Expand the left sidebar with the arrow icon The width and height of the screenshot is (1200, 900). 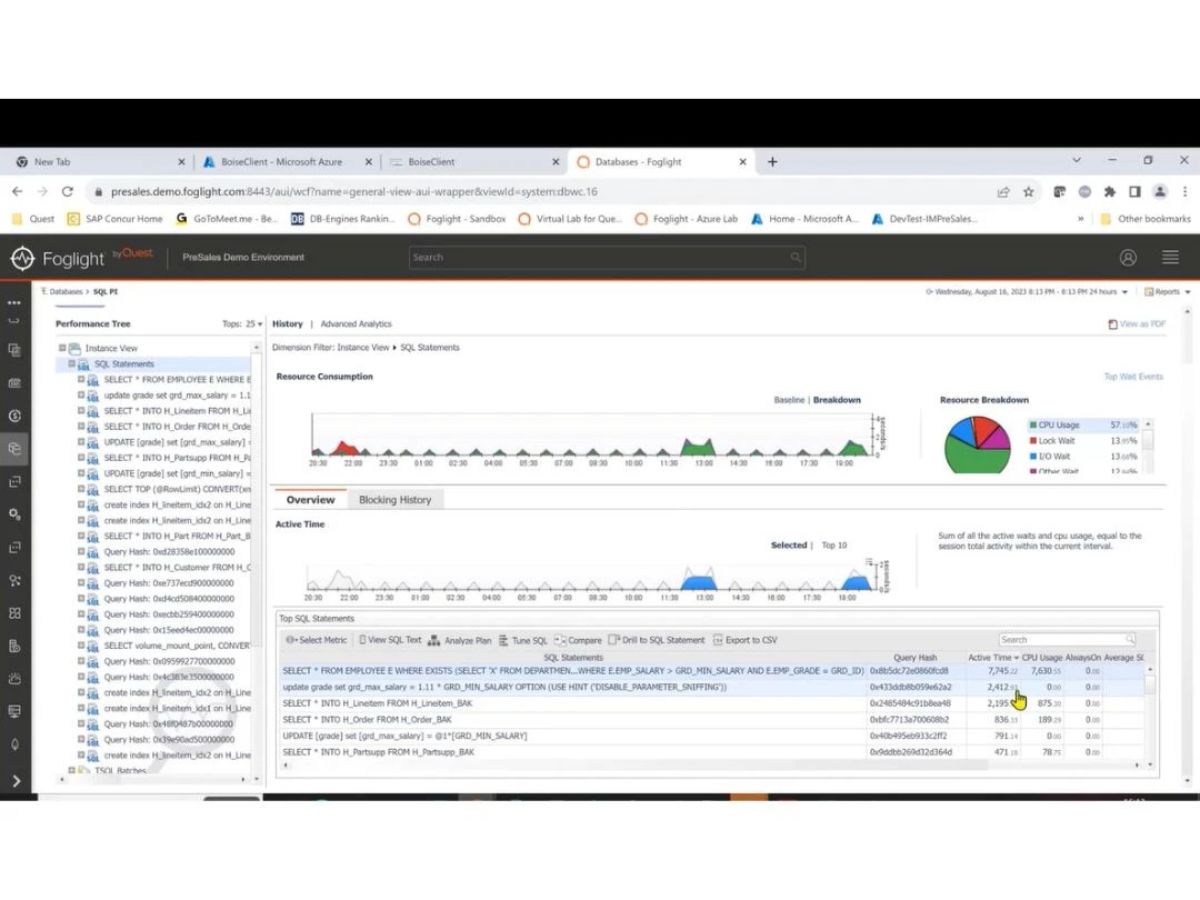click(x=15, y=780)
